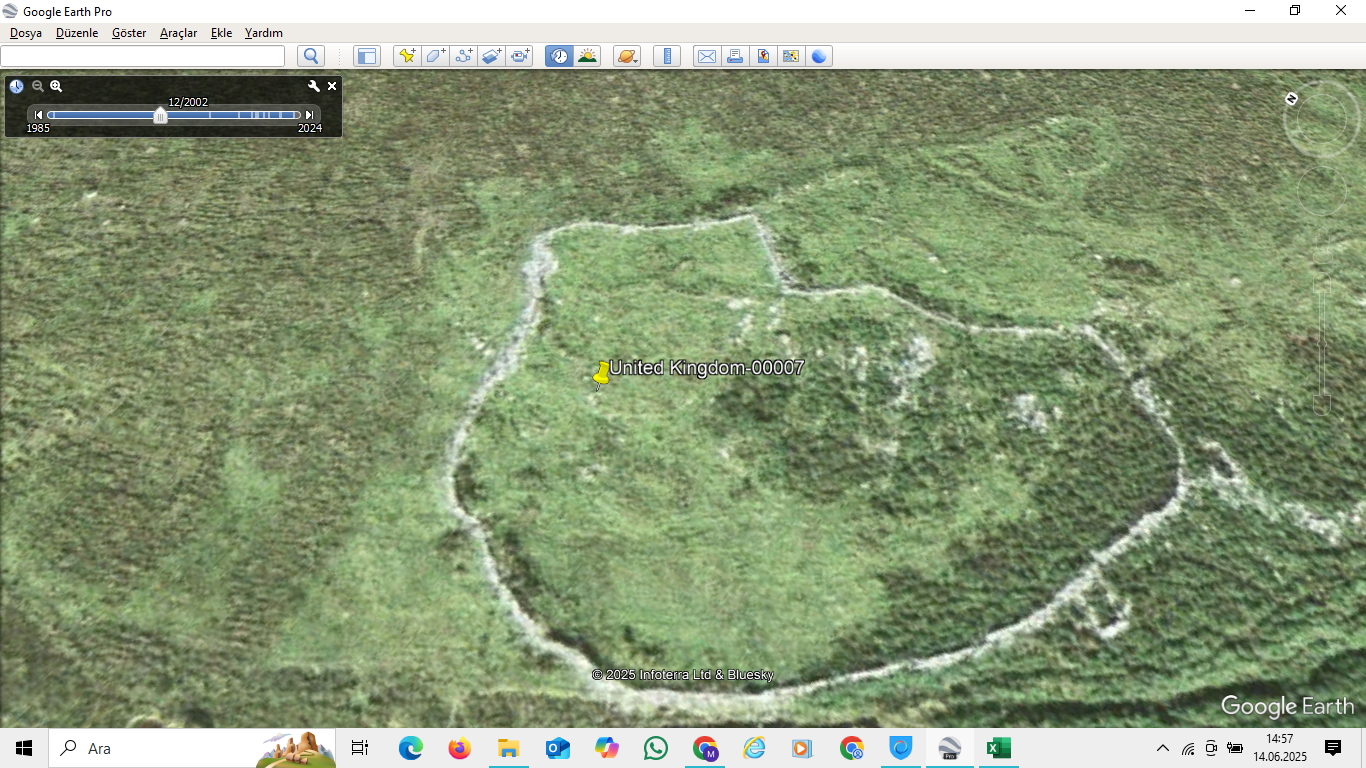Open time slider wrench settings

click(x=314, y=86)
